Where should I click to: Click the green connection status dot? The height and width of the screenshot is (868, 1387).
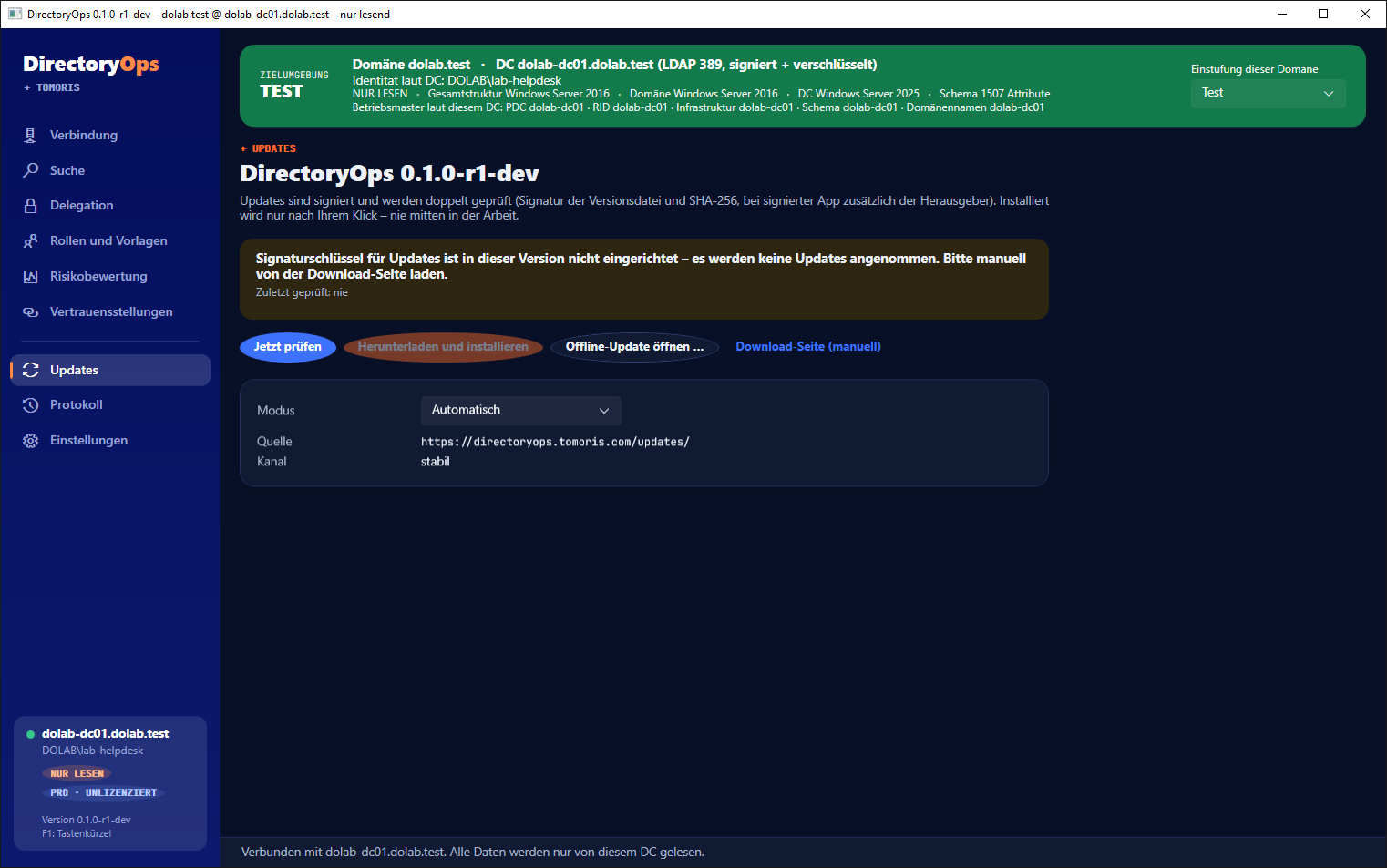pyautogui.click(x=30, y=734)
